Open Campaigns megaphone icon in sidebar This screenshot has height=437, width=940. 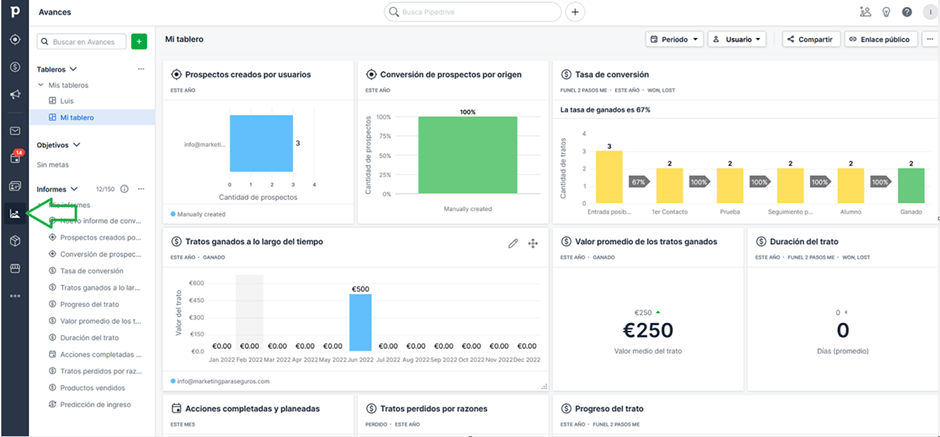15,94
